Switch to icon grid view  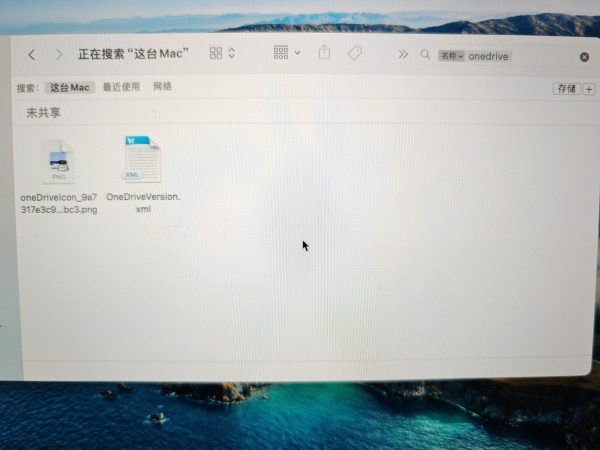[216, 53]
